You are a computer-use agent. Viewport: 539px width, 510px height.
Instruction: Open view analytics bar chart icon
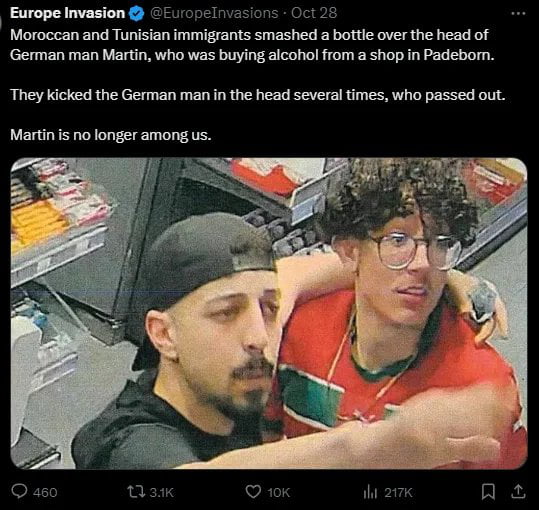pos(370,492)
